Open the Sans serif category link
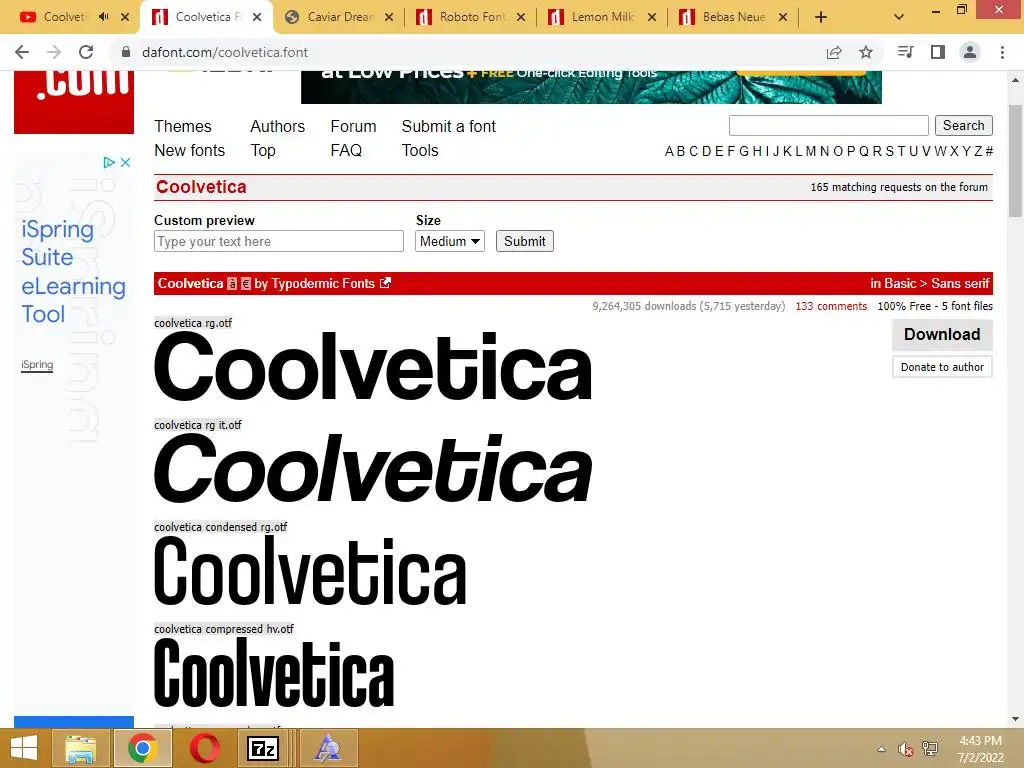The image size is (1024, 768). click(x=960, y=283)
